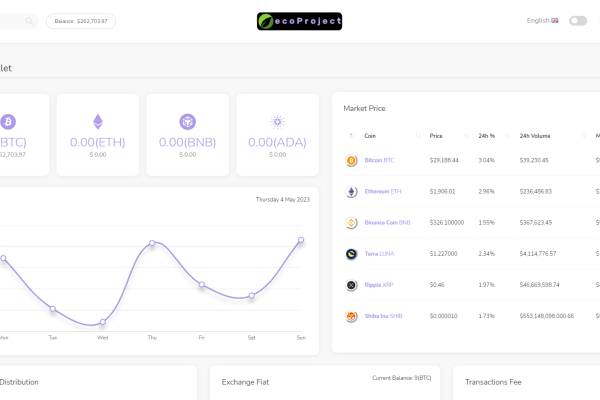Open the Bitcoin BTC link
Viewport: 600px width, 400px height.
point(379,160)
